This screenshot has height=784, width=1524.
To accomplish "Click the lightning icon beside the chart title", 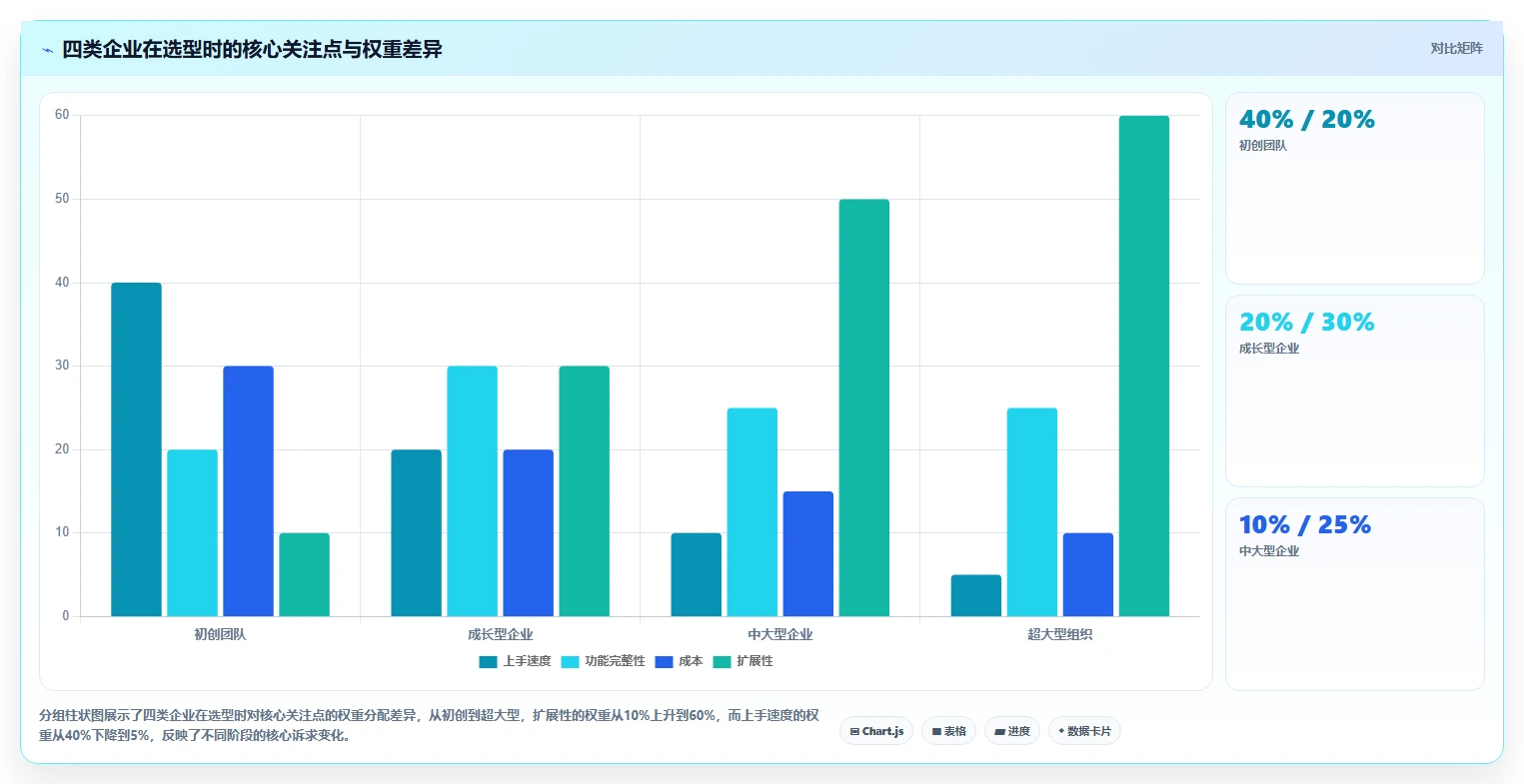I will point(47,50).
